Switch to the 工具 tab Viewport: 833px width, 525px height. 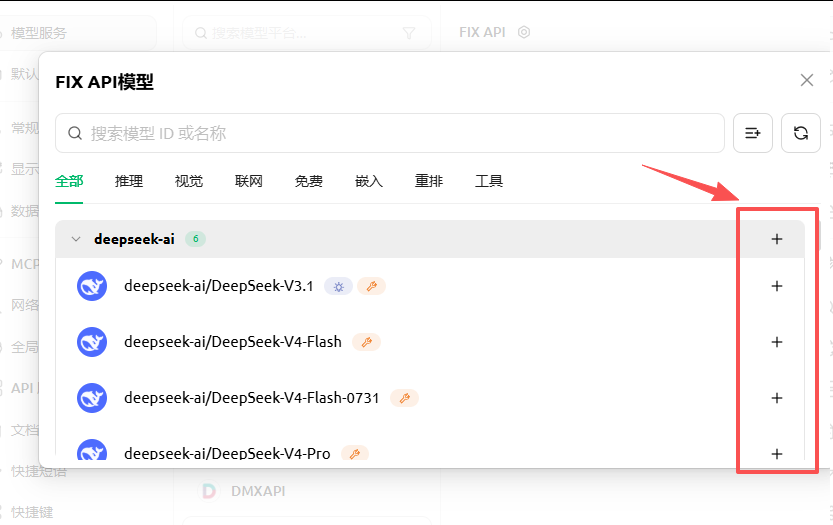tap(489, 181)
